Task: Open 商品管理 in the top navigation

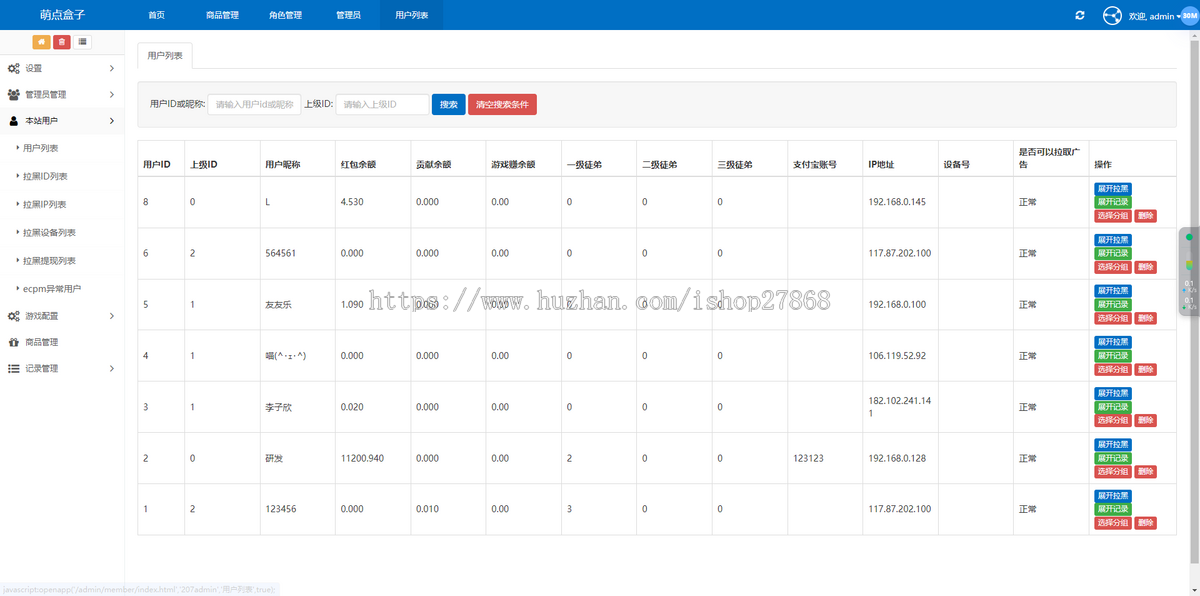Action: tap(222, 15)
